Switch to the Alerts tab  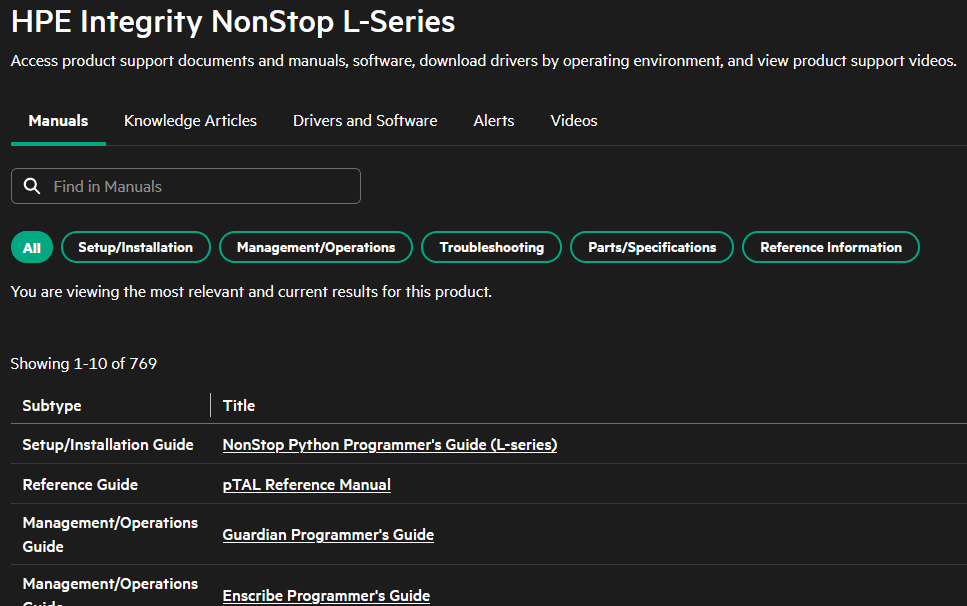[x=493, y=121]
